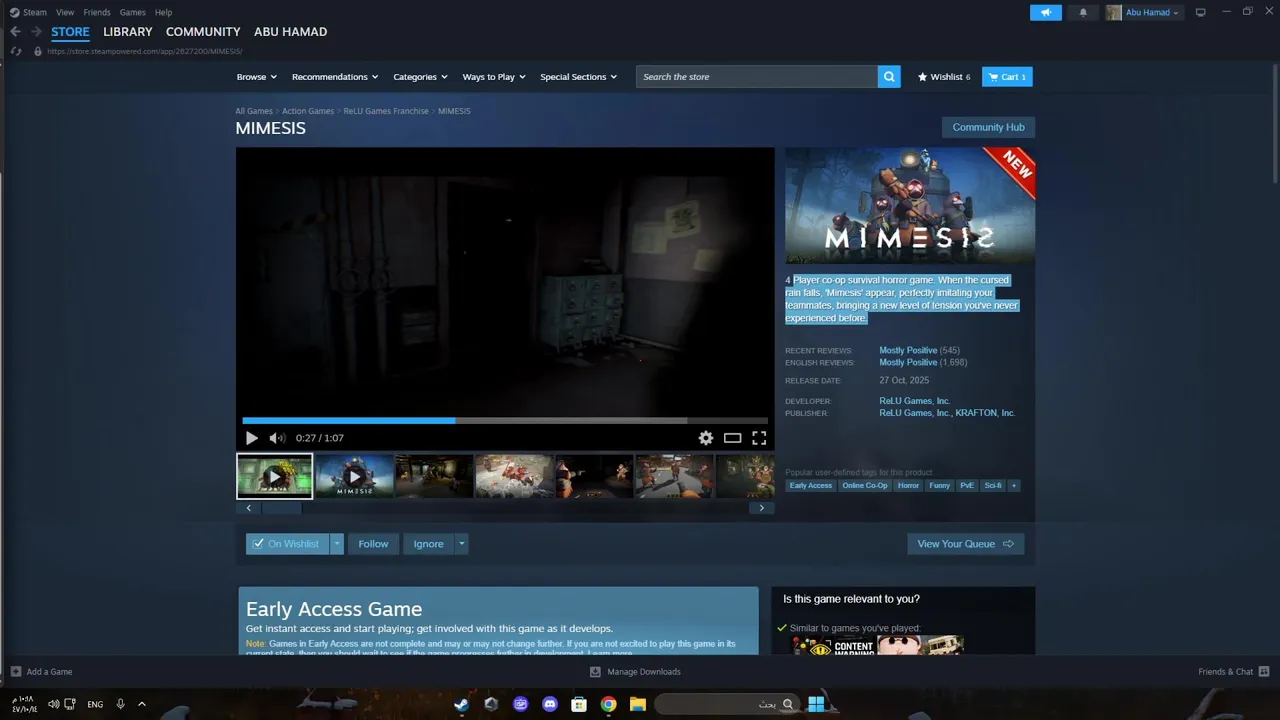
Task: Open Steam from the Windows taskbar
Action: coord(461,704)
